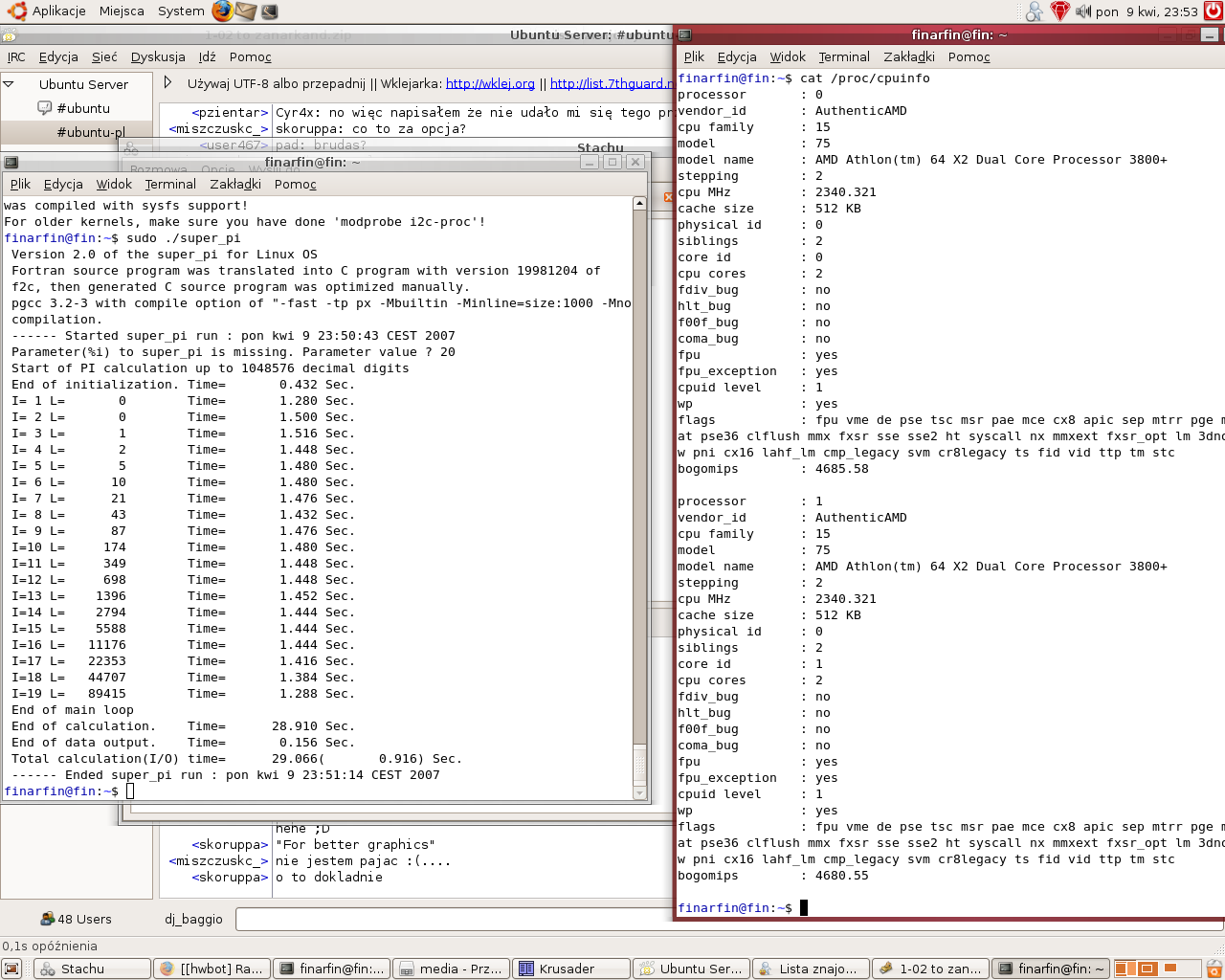Screen dimensions: 1225x980
Task: Open Edycja menu in the front terminal
Action: coord(63,184)
